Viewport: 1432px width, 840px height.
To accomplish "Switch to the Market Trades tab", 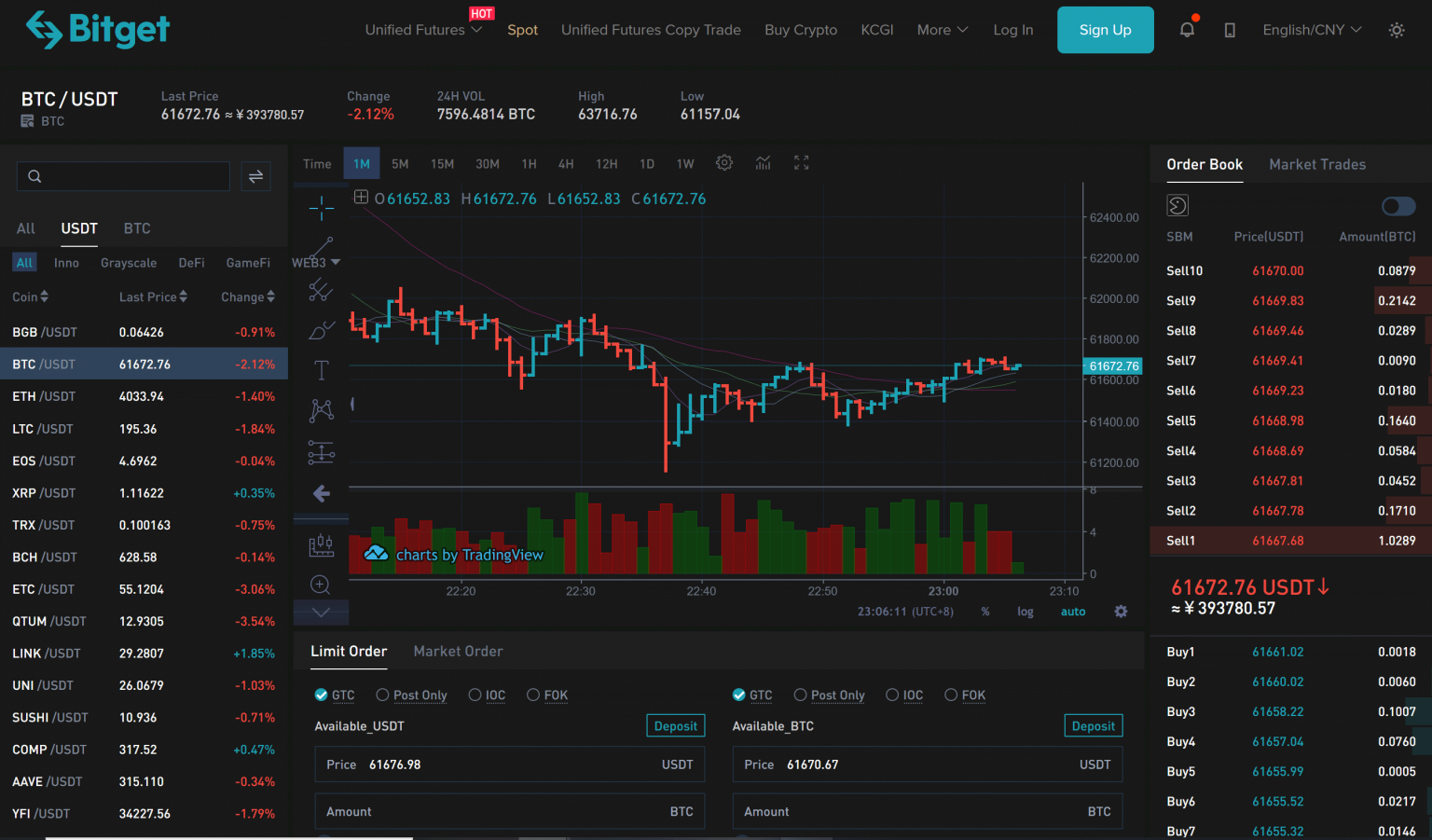I will coord(1317,164).
